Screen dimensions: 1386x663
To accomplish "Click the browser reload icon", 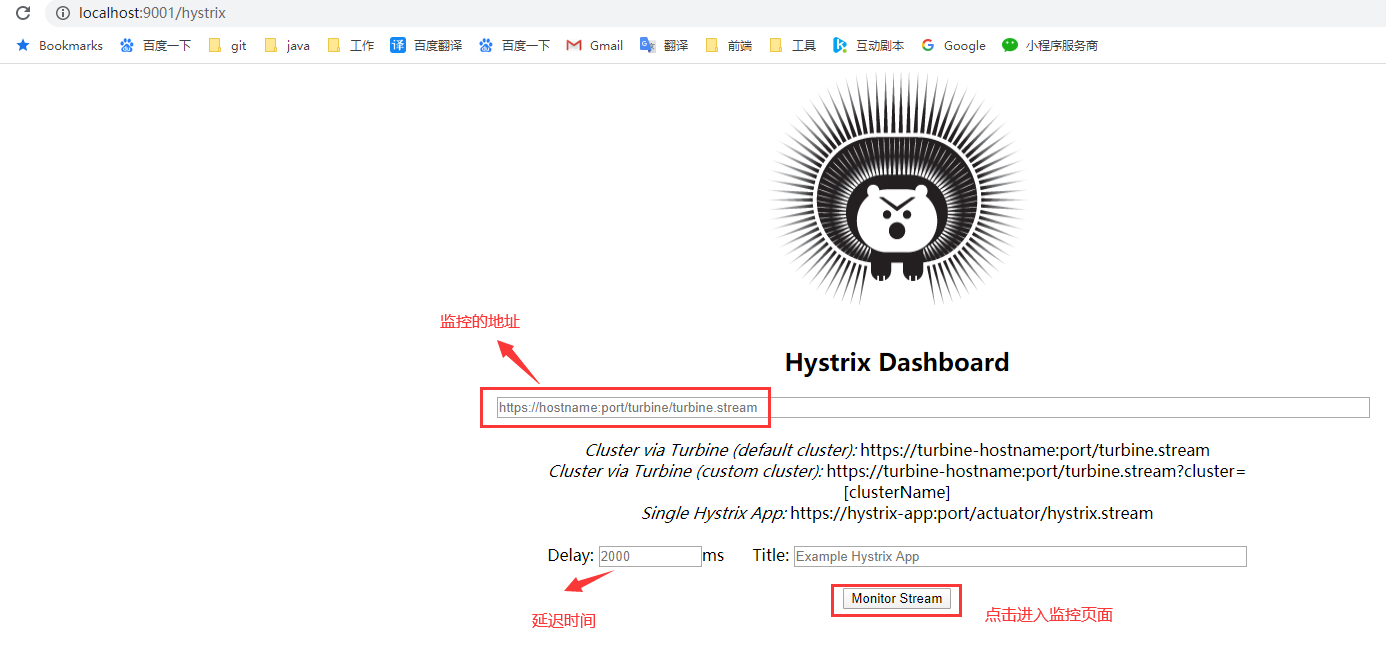I will tap(23, 14).
